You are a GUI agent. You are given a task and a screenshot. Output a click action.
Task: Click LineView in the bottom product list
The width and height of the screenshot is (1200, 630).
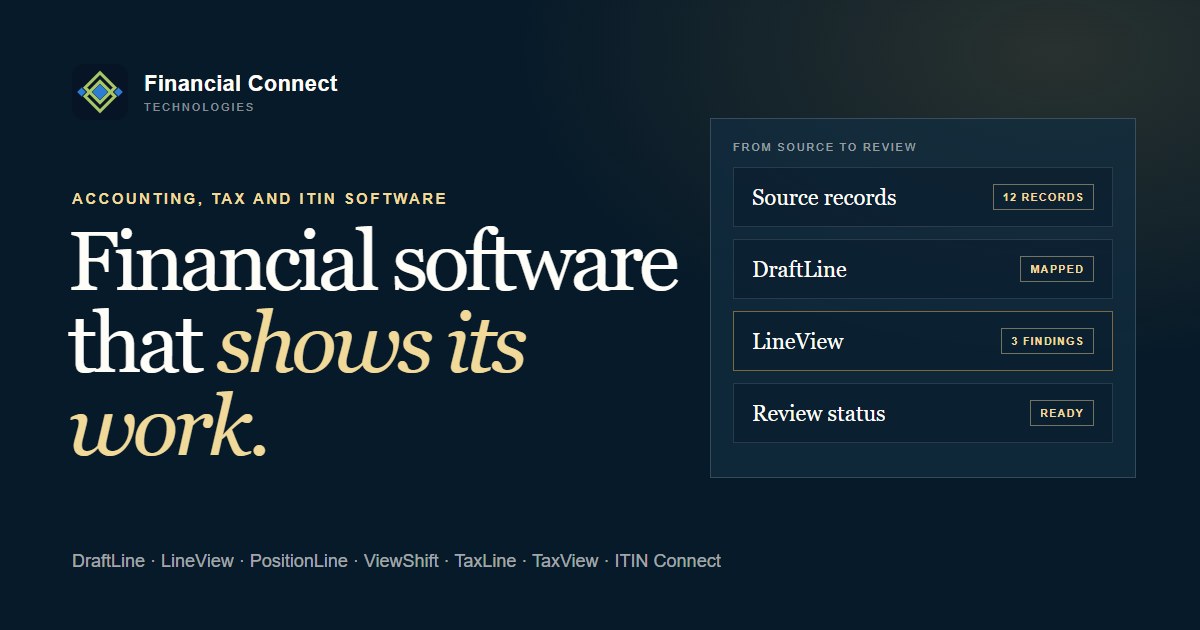coord(197,561)
